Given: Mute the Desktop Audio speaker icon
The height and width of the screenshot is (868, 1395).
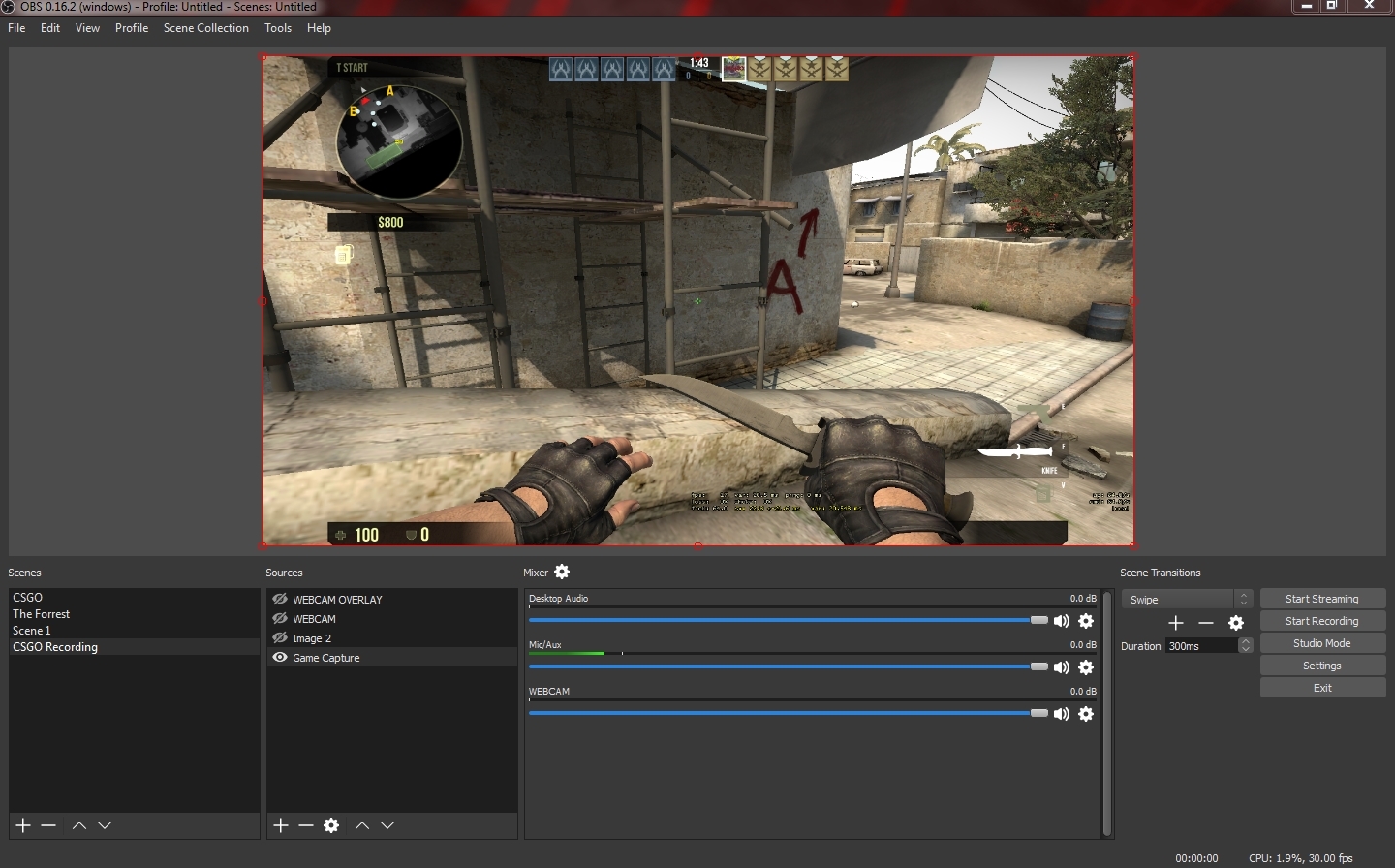Looking at the screenshot, I should [1062, 621].
